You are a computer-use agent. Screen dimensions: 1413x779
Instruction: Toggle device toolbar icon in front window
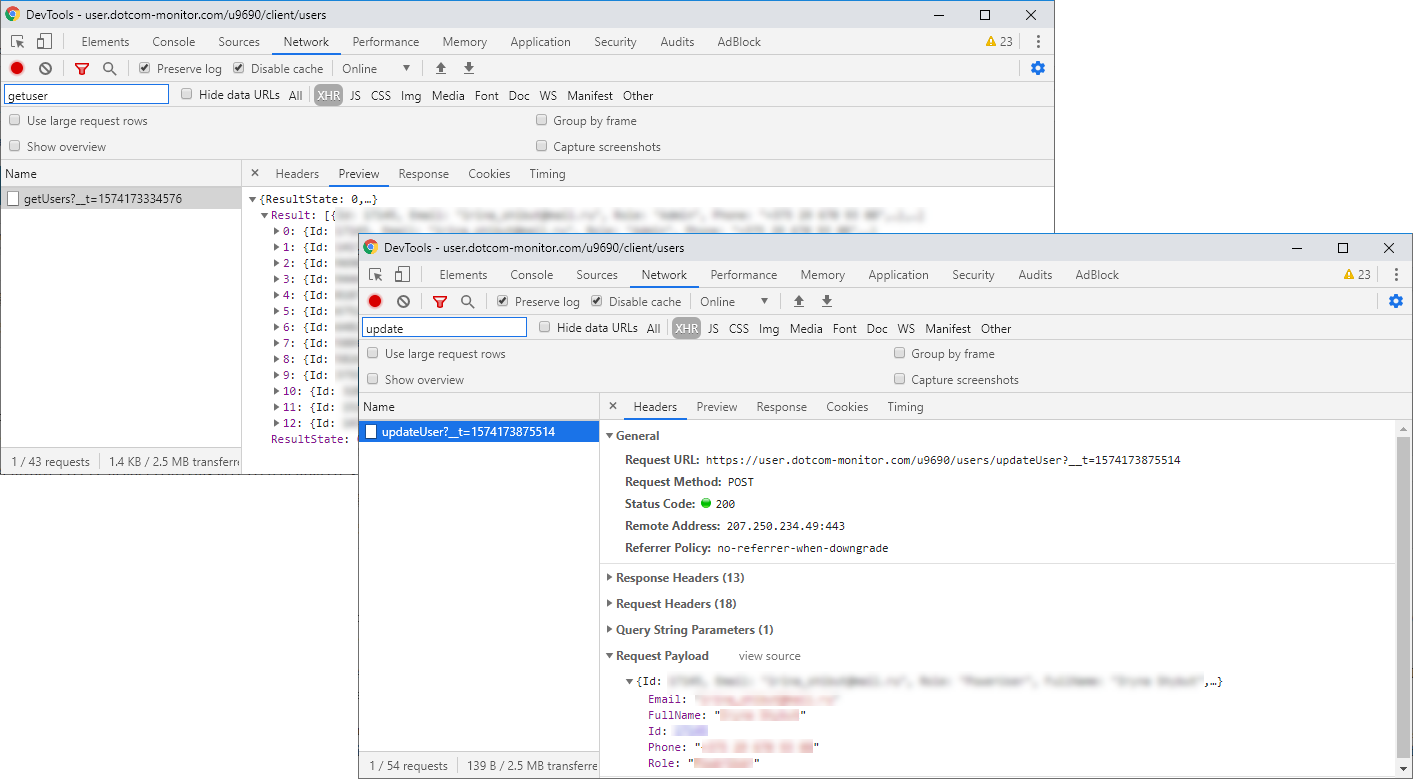point(402,275)
